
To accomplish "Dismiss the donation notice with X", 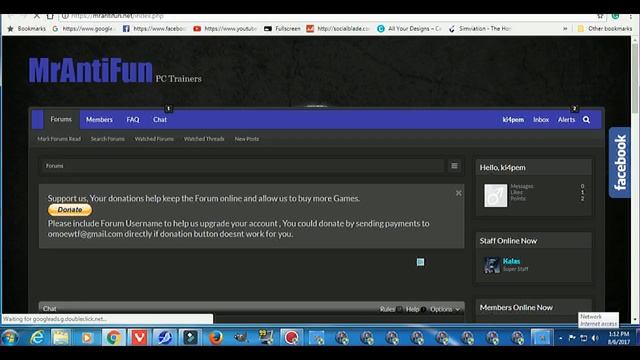I will 458,193.
